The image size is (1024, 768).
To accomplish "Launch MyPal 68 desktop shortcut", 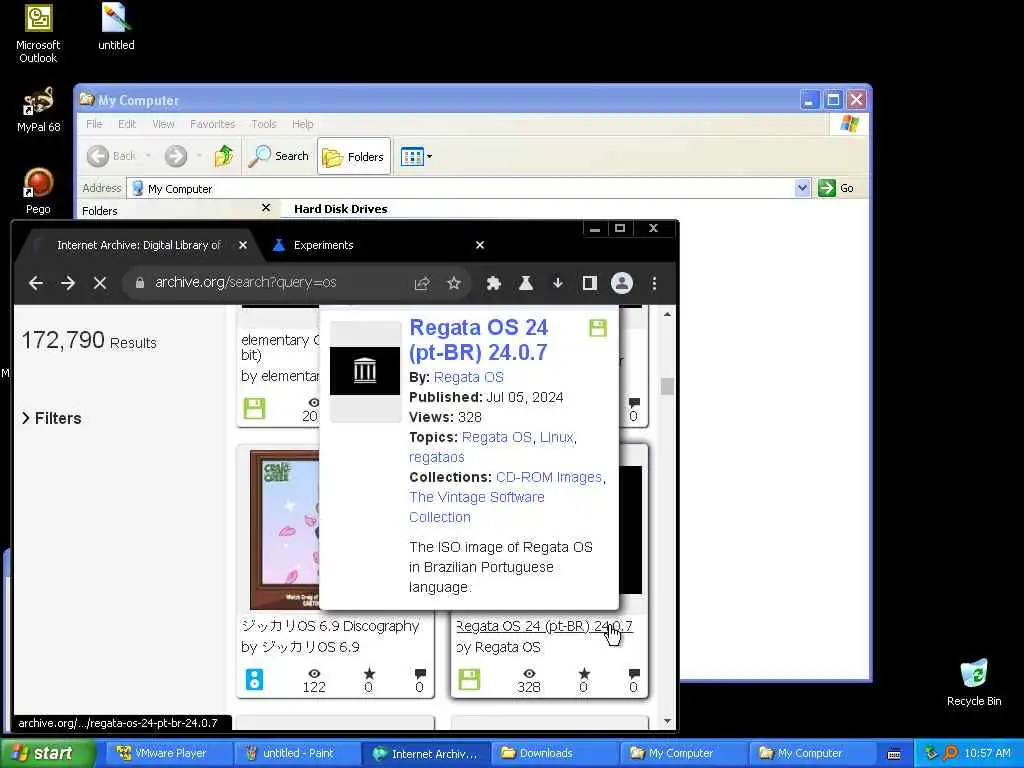I will [39, 110].
